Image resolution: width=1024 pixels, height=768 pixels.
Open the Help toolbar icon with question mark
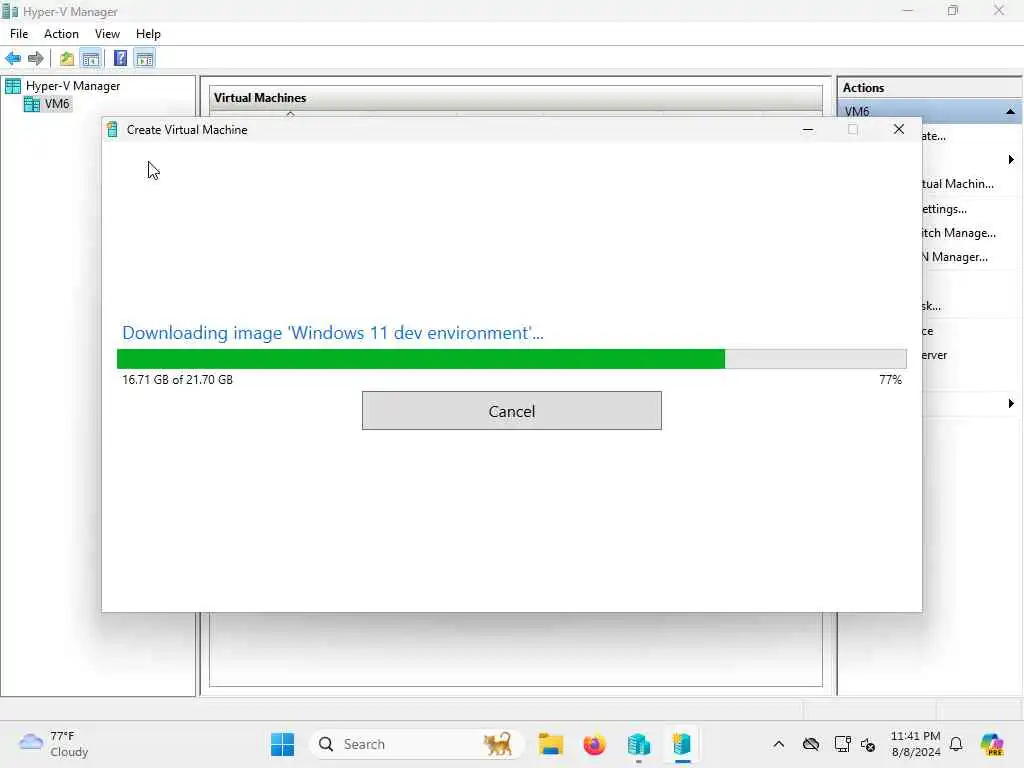[x=120, y=59]
